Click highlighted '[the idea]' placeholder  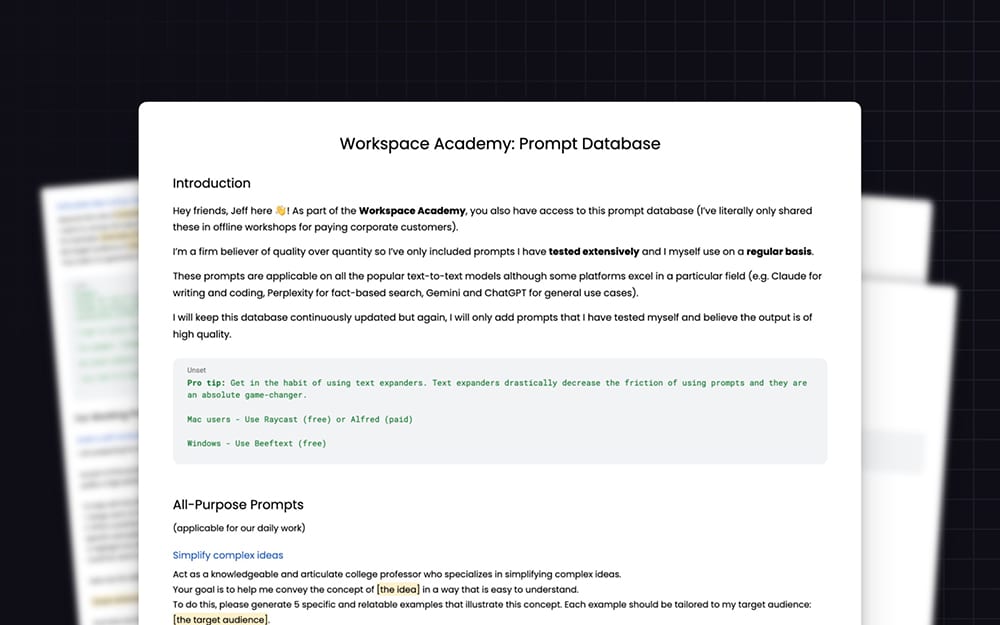[399, 589]
